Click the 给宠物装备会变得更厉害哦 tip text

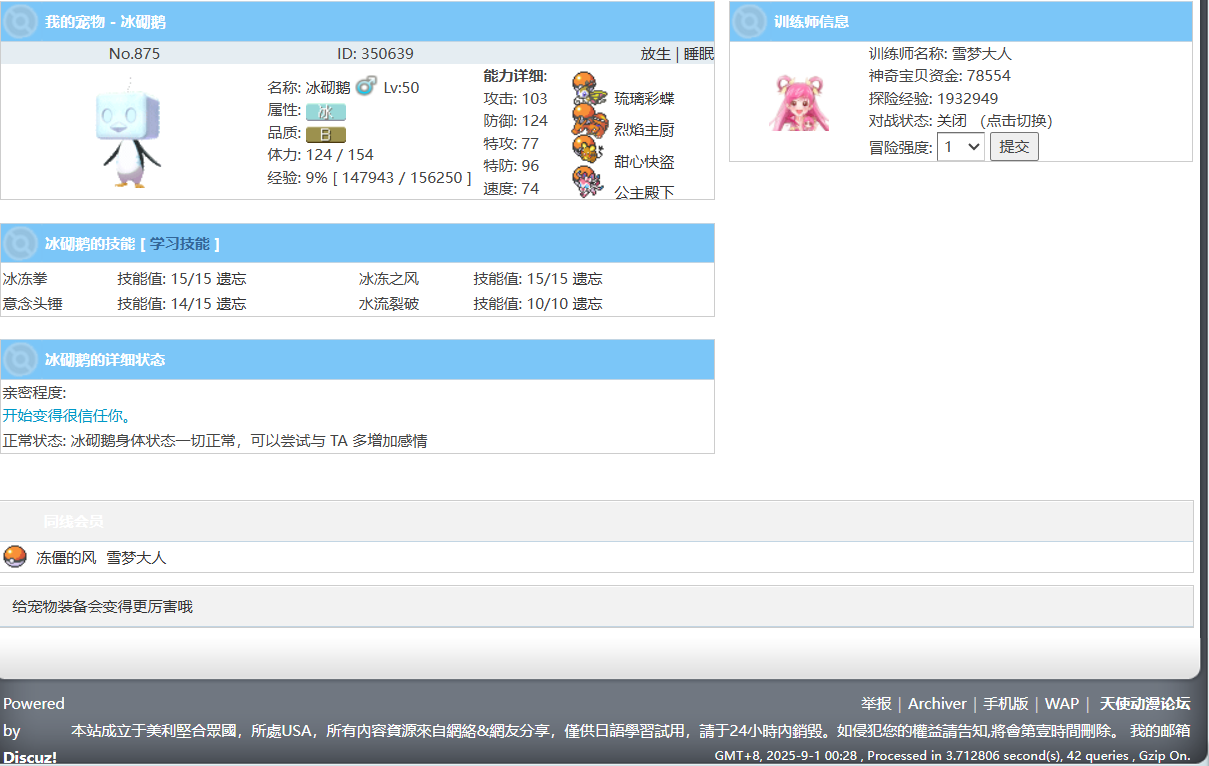point(102,606)
